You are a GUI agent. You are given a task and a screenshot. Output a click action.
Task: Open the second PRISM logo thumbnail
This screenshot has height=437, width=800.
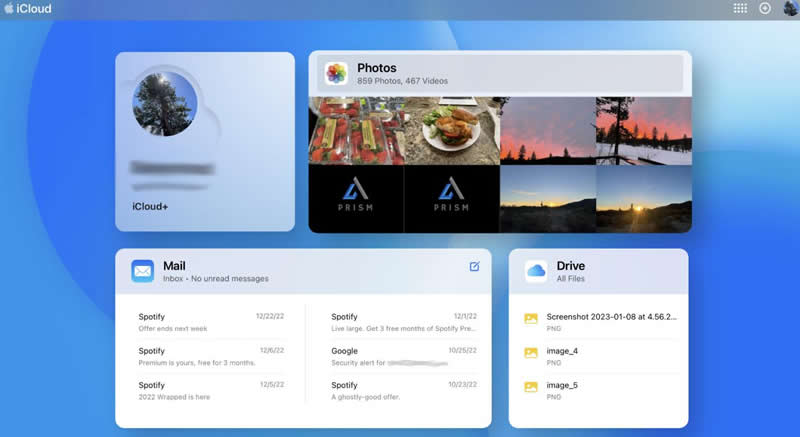click(452, 199)
